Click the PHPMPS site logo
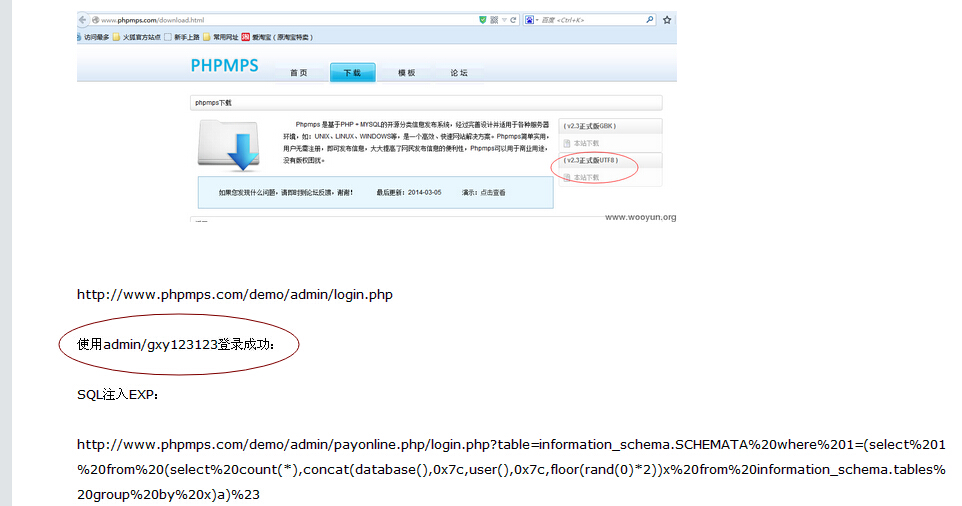The width and height of the screenshot is (962, 506). [225, 66]
